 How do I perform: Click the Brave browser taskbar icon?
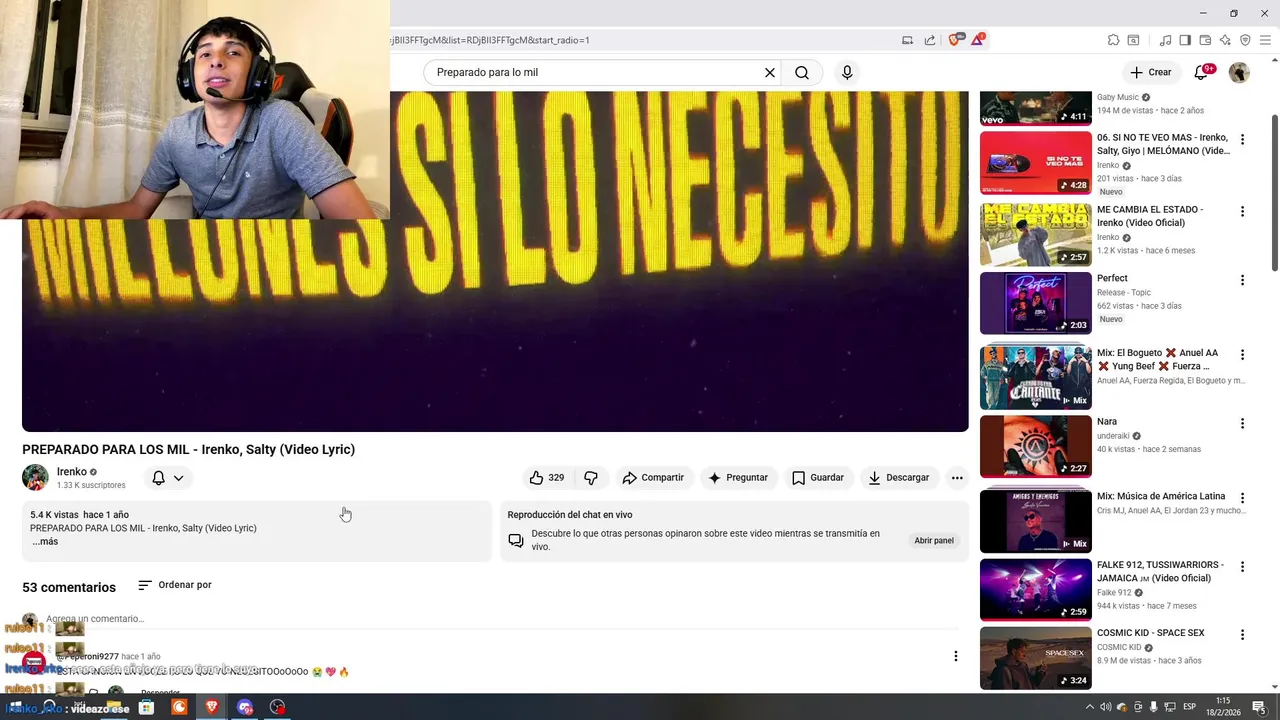point(212,707)
